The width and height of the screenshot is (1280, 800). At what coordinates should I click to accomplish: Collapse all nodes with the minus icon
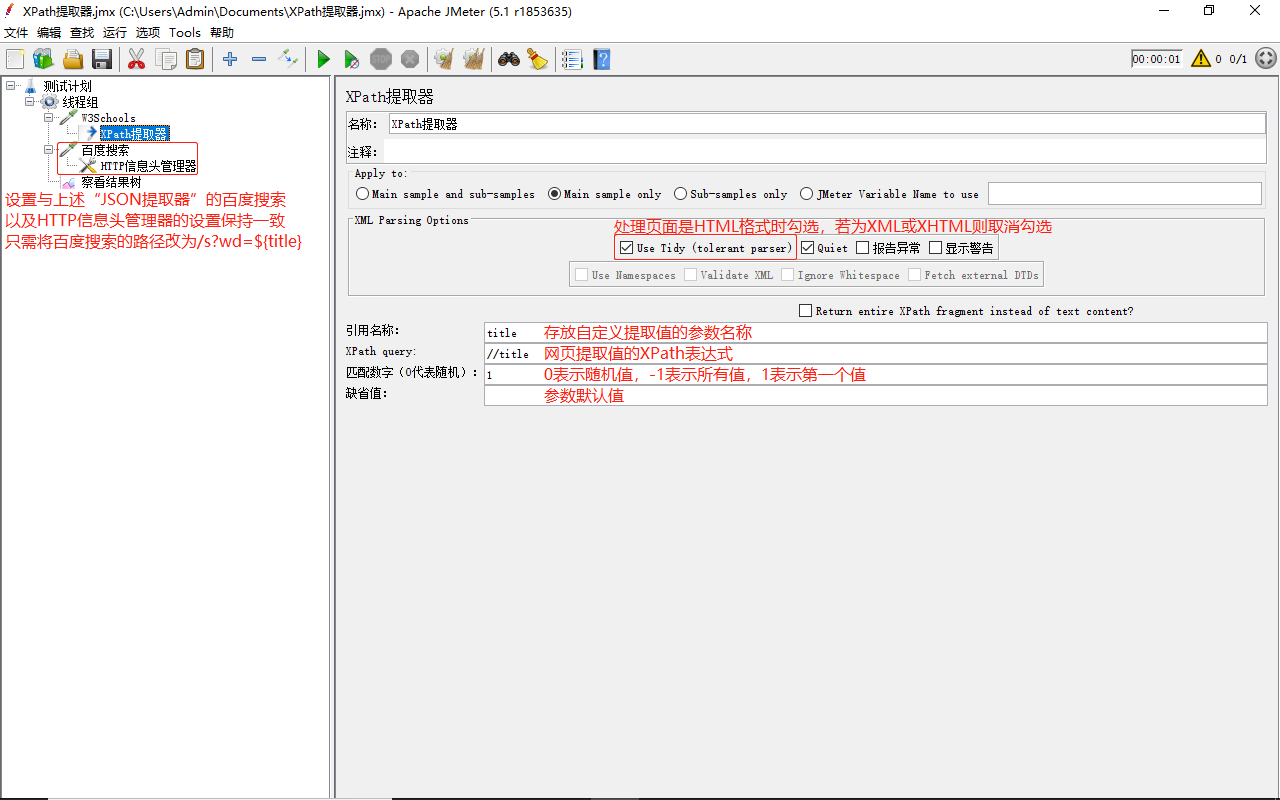[259, 59]
